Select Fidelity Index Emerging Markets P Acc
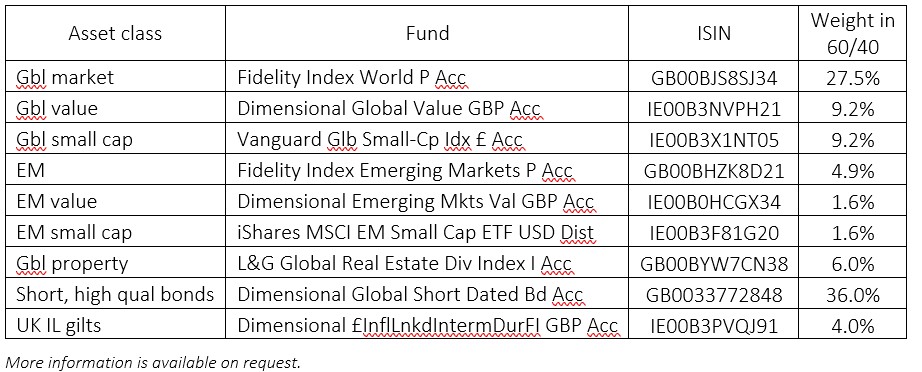This screenshot has height=372, width=922. pos(427,170)
